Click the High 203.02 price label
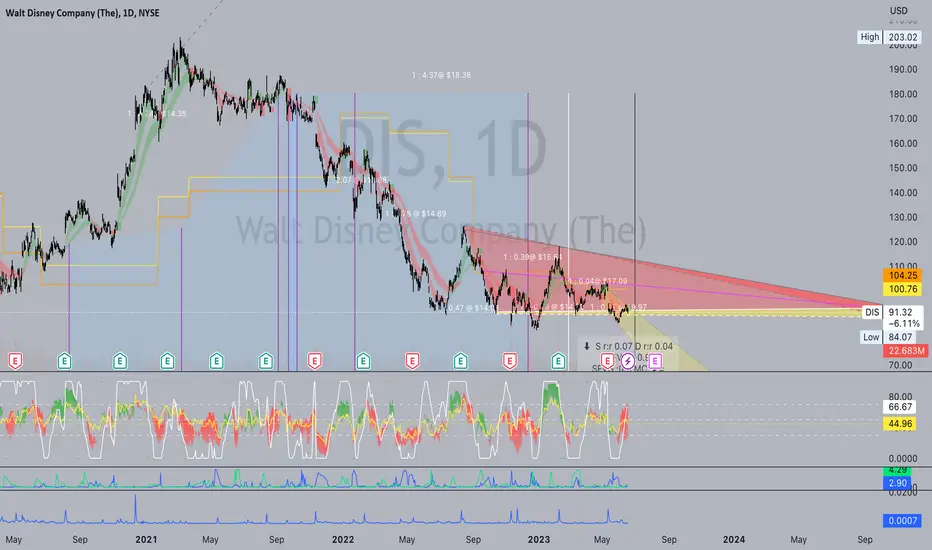Viewport: 932px width, 550px height. 890,37
